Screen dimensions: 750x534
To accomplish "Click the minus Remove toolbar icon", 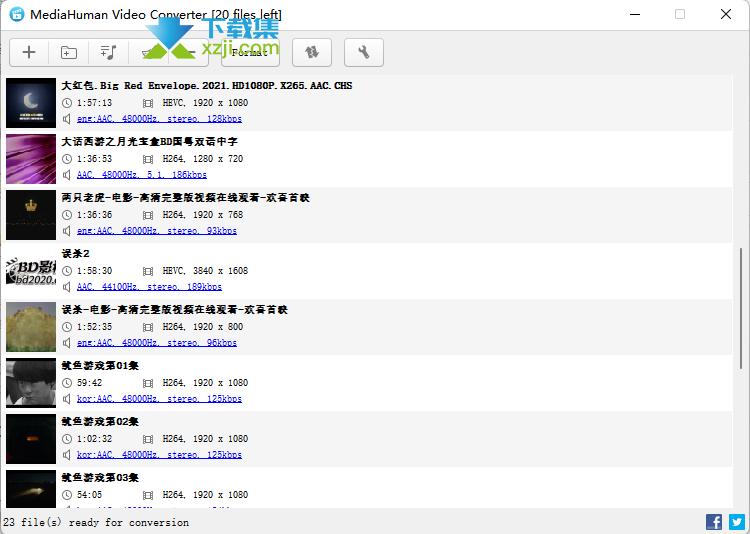I will [188, 52].
